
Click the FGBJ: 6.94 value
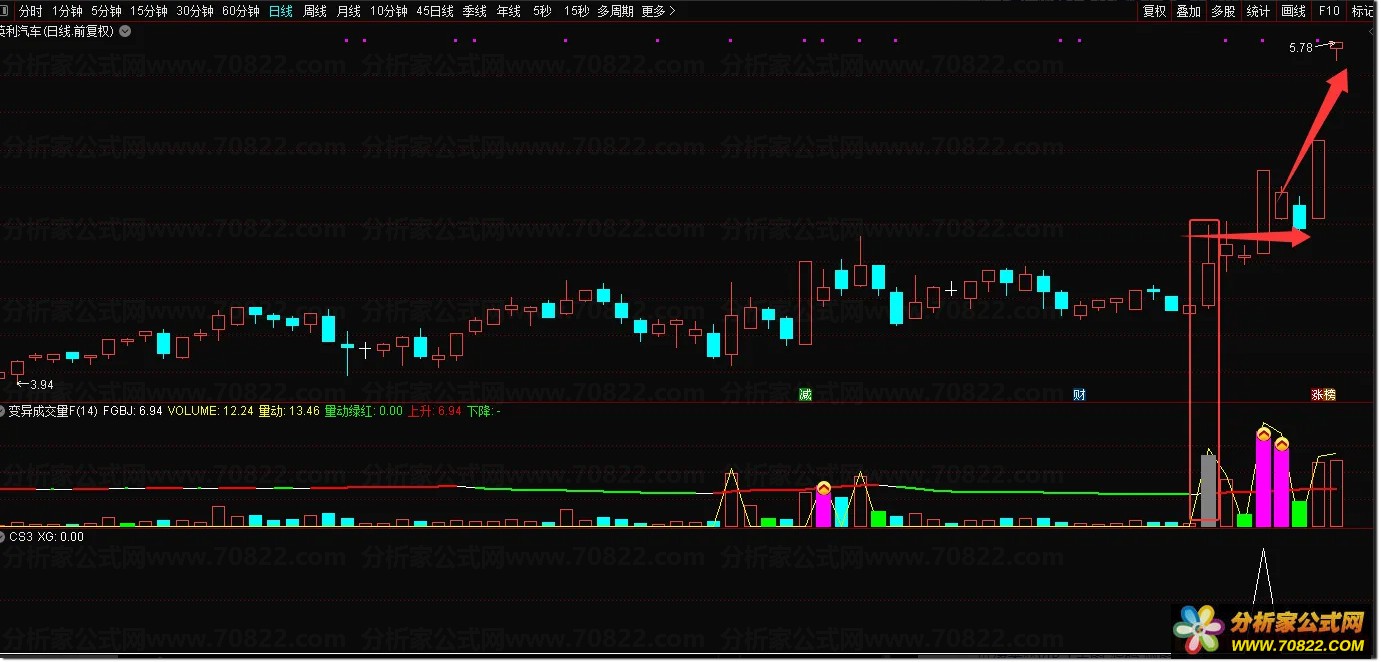coord(133,410)
